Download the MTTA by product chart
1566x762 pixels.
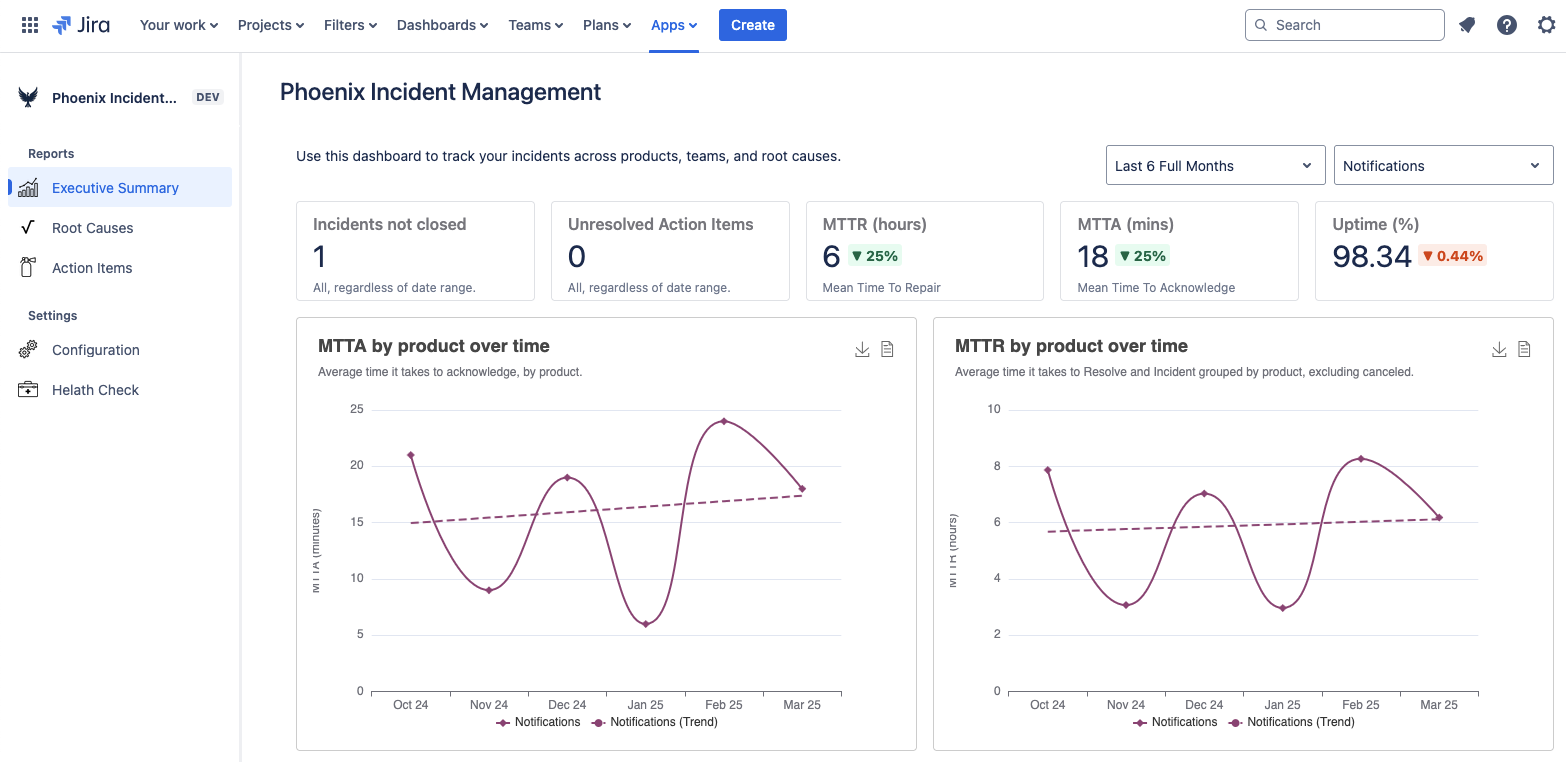tap(862, 349)
